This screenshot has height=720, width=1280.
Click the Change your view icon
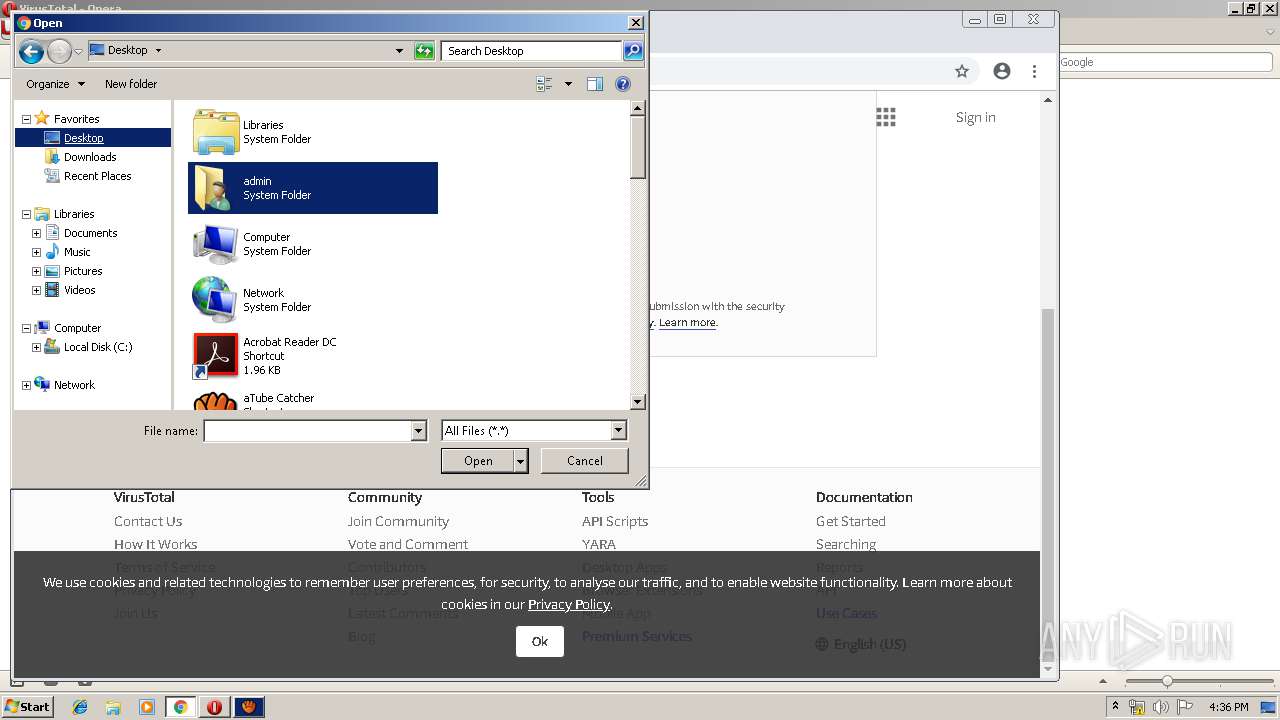click(x=544, y=84)
